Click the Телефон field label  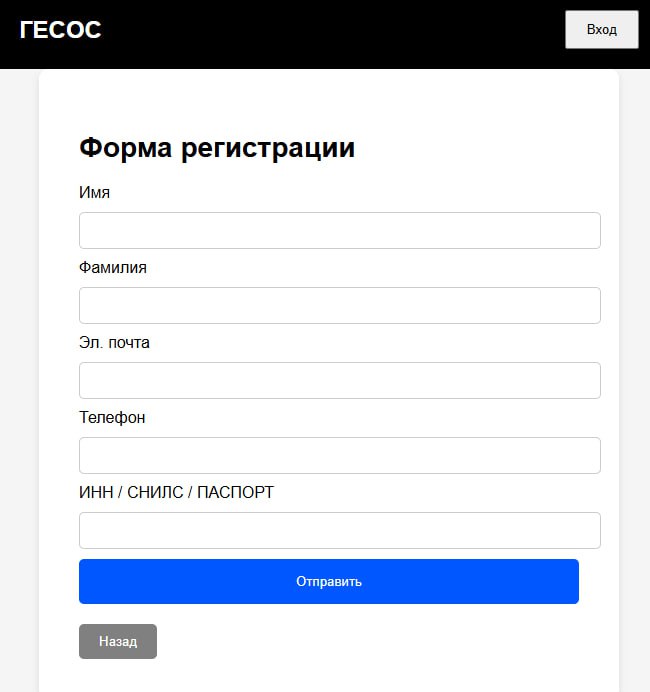tap(112, 417)
